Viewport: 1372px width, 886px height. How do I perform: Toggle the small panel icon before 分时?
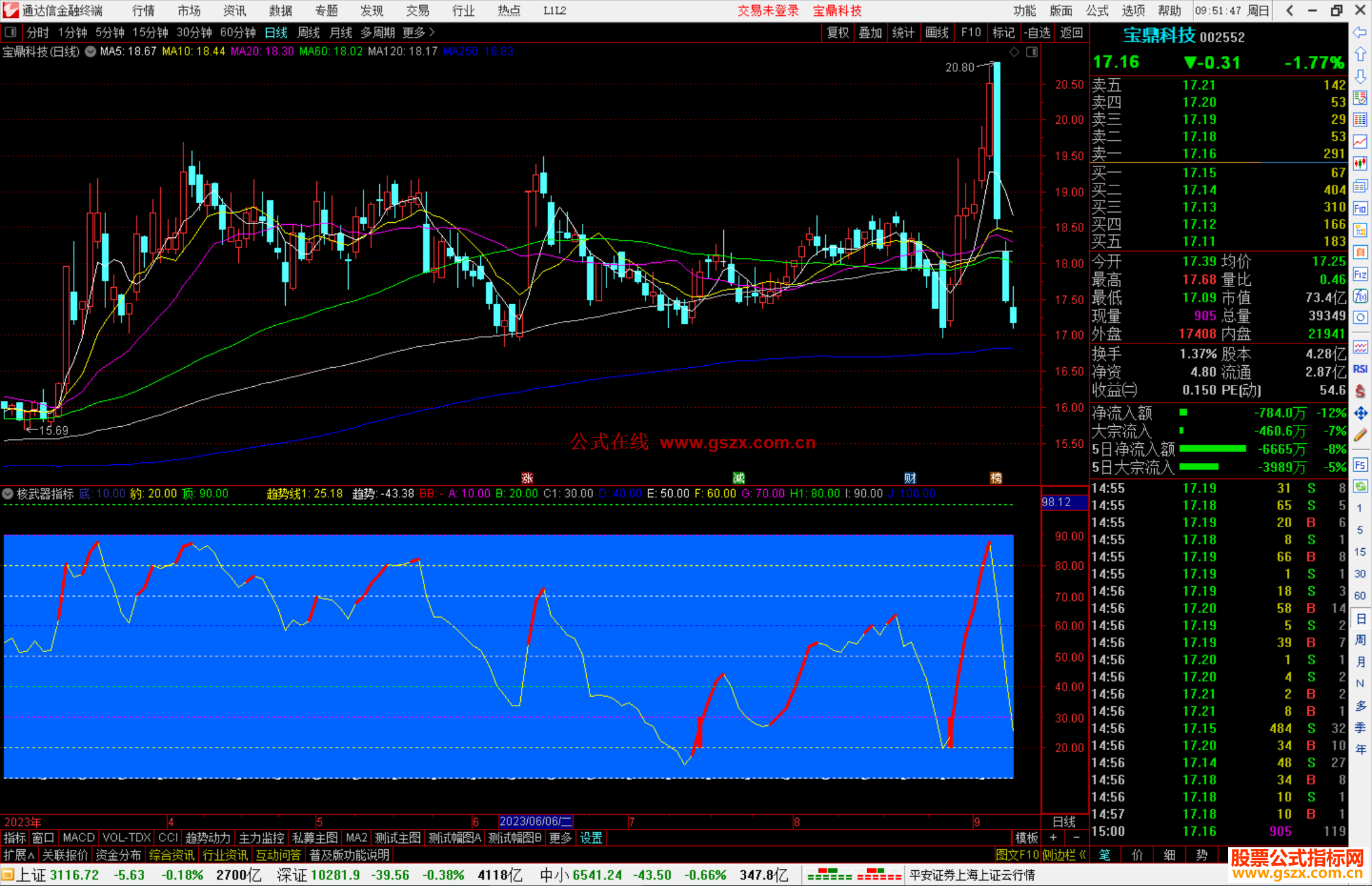(x=10, y=32)
